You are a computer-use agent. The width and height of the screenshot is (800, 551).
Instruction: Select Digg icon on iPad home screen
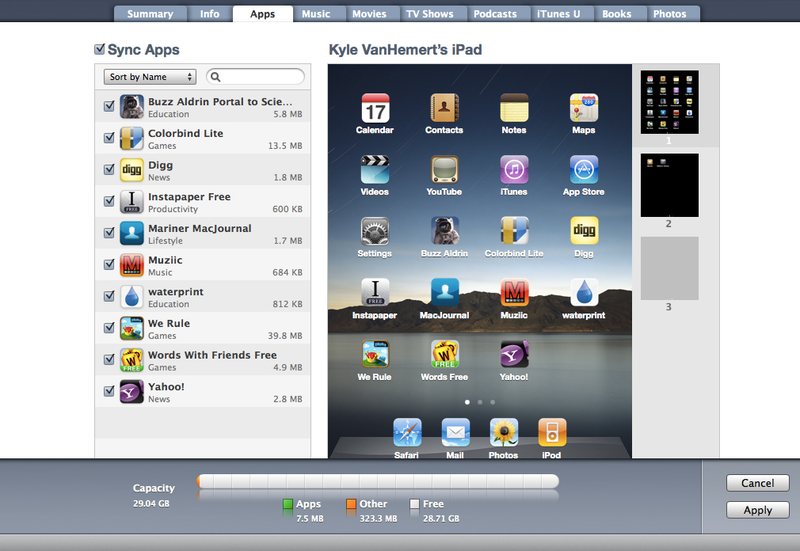coord(584,231)
